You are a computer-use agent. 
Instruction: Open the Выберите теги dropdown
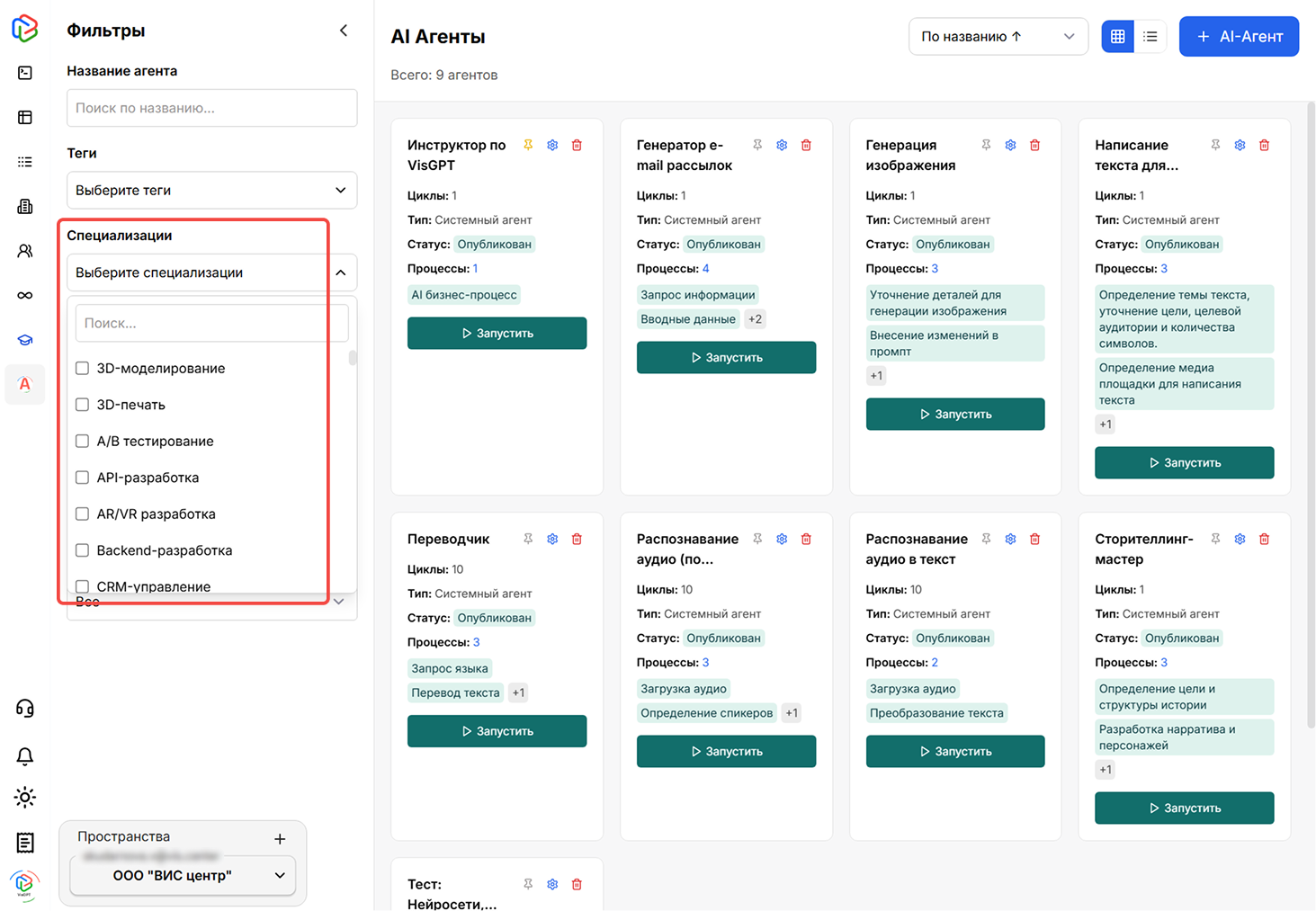211,191
